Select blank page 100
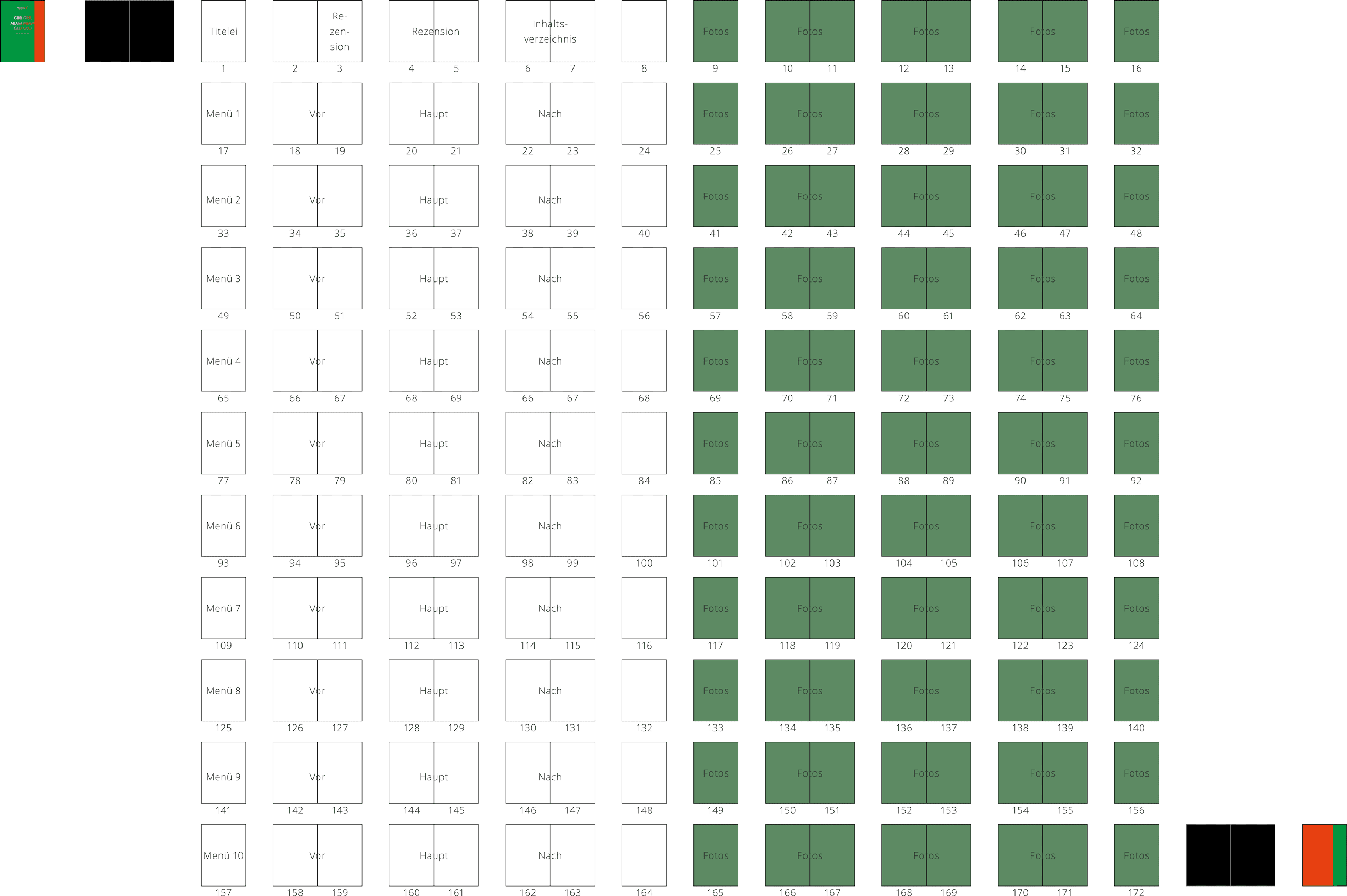Viewport: 1347px width, 896px height. pos(644,526)
